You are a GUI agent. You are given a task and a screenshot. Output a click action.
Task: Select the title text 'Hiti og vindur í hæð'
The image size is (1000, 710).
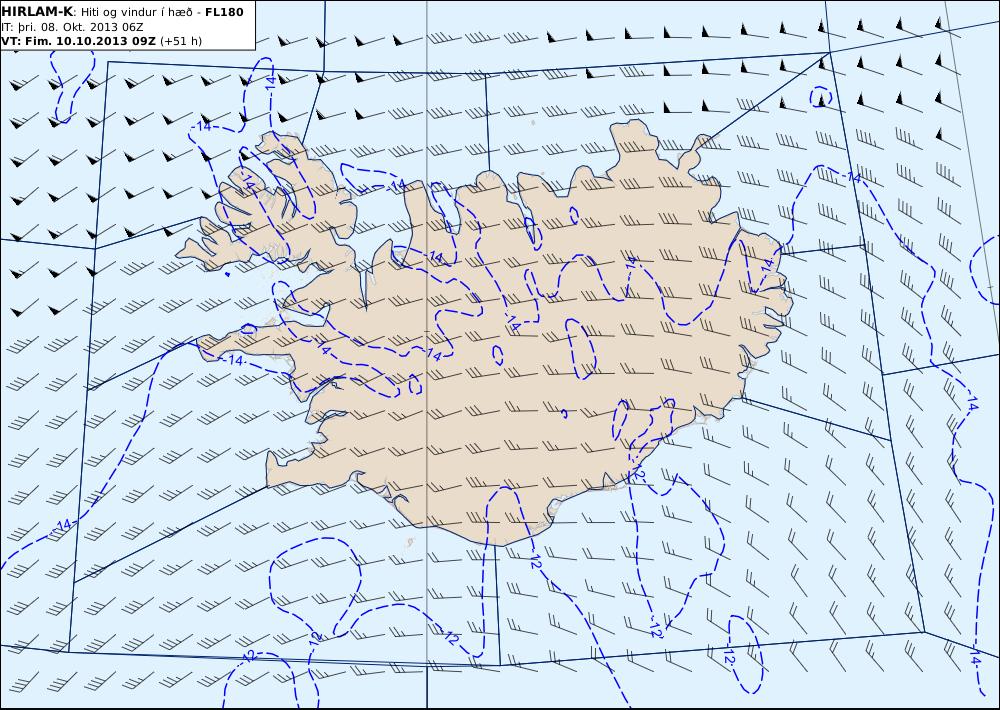coord(136,13)
